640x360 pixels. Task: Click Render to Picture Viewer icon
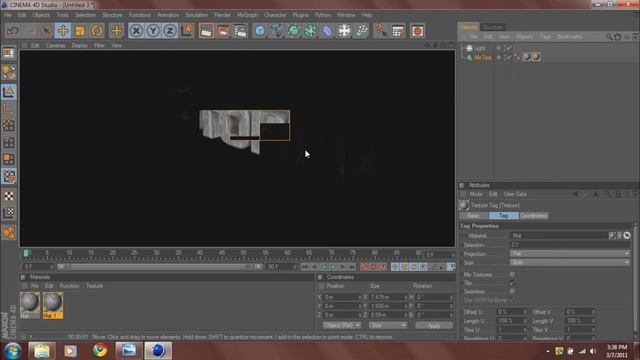(x=223, y=31)
